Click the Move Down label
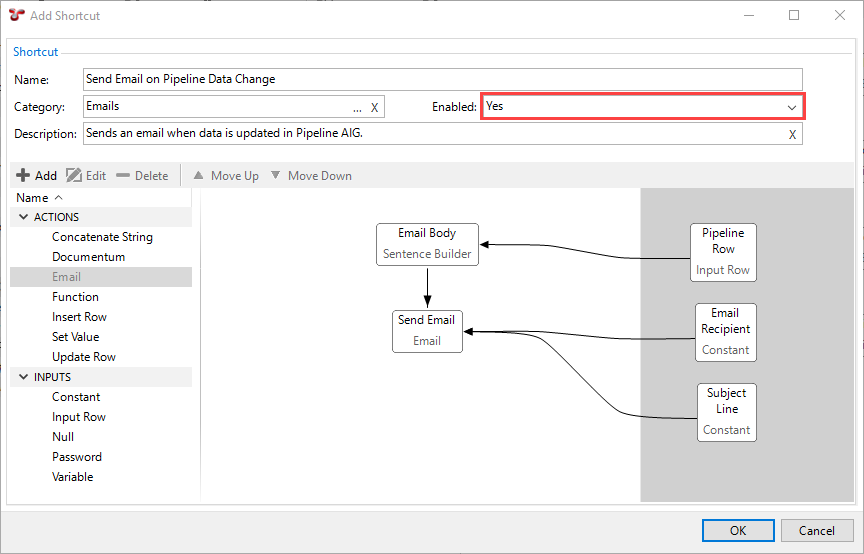Screen dimensions: 864x554 [x=320, y=176]
